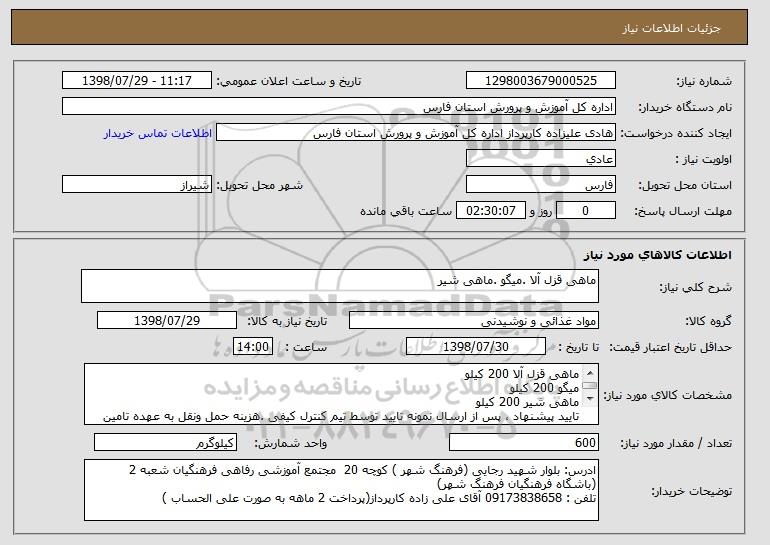Select the public announcement date field
770x545 pixels.
(137, 81)
